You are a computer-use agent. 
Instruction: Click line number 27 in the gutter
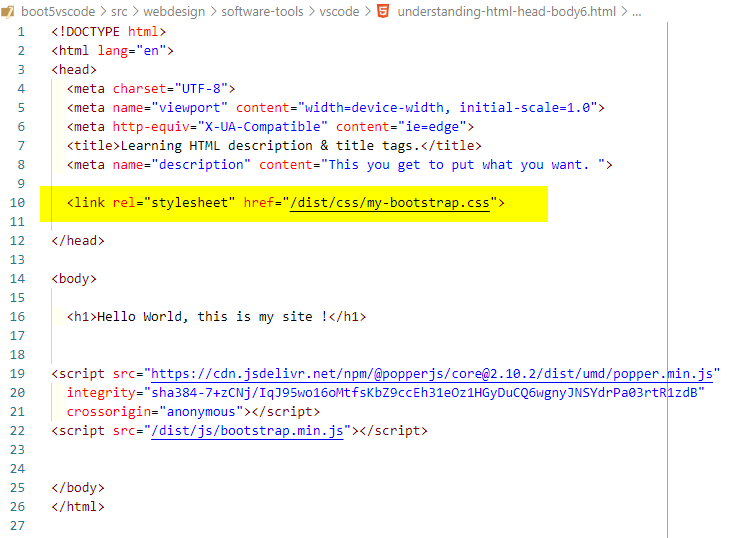click(17, 526)
